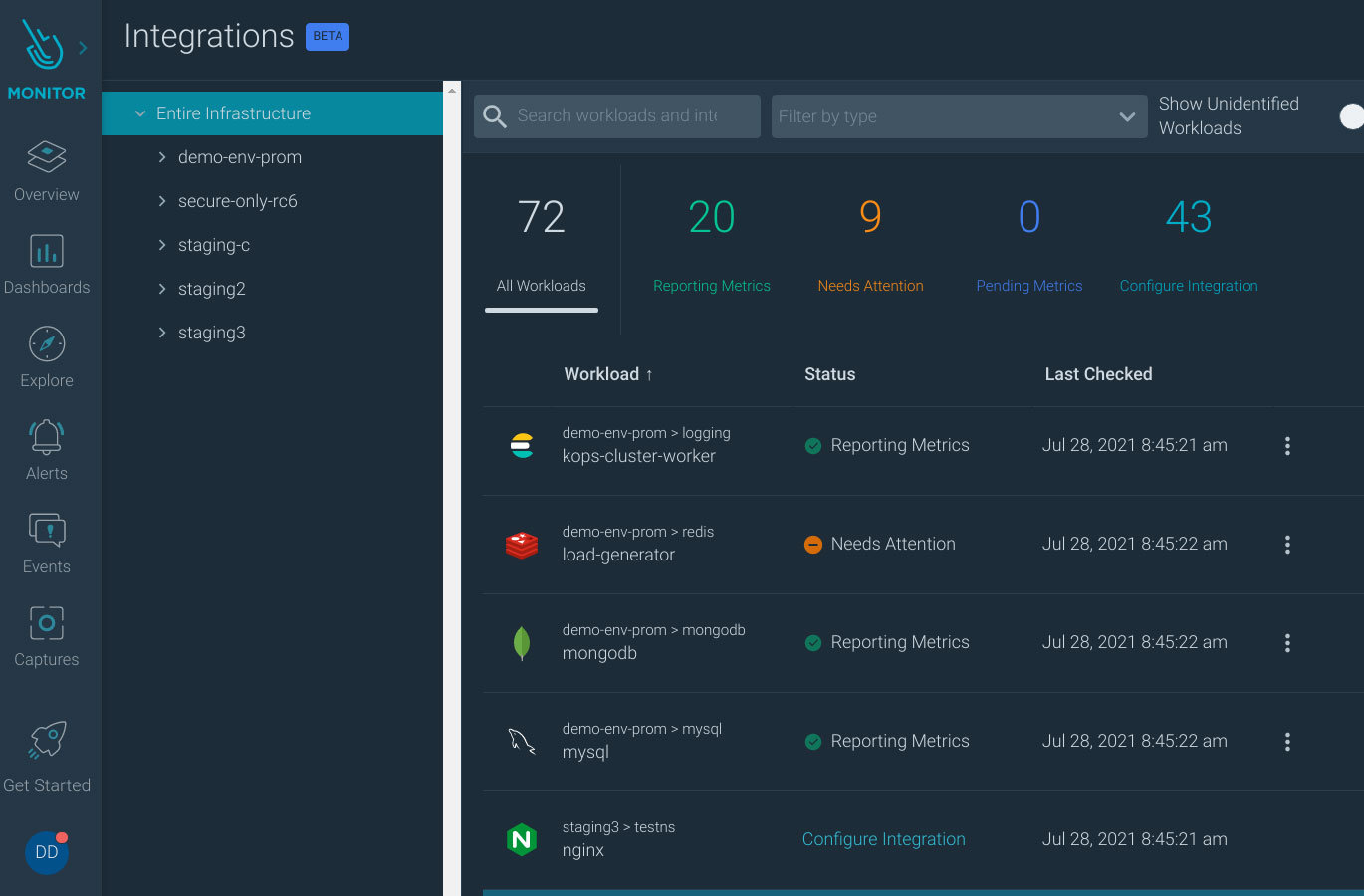Open the Overview section in the sidebar
This screenshot has width=1364, height=896.
[46, 169]
